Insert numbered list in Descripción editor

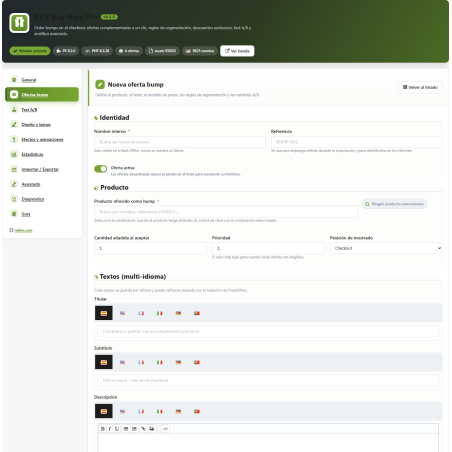click(134, 429)
